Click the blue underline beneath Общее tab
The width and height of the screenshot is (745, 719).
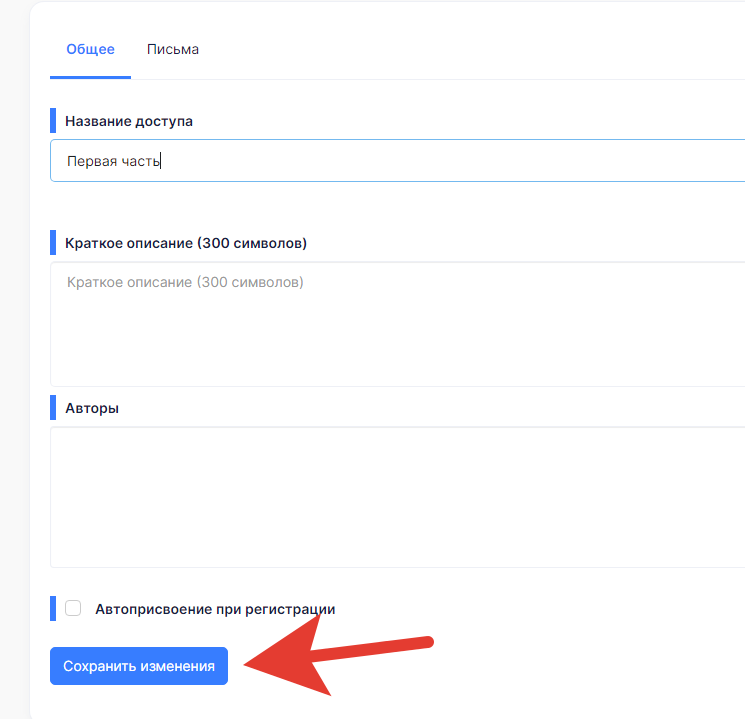tap(90, 77)
